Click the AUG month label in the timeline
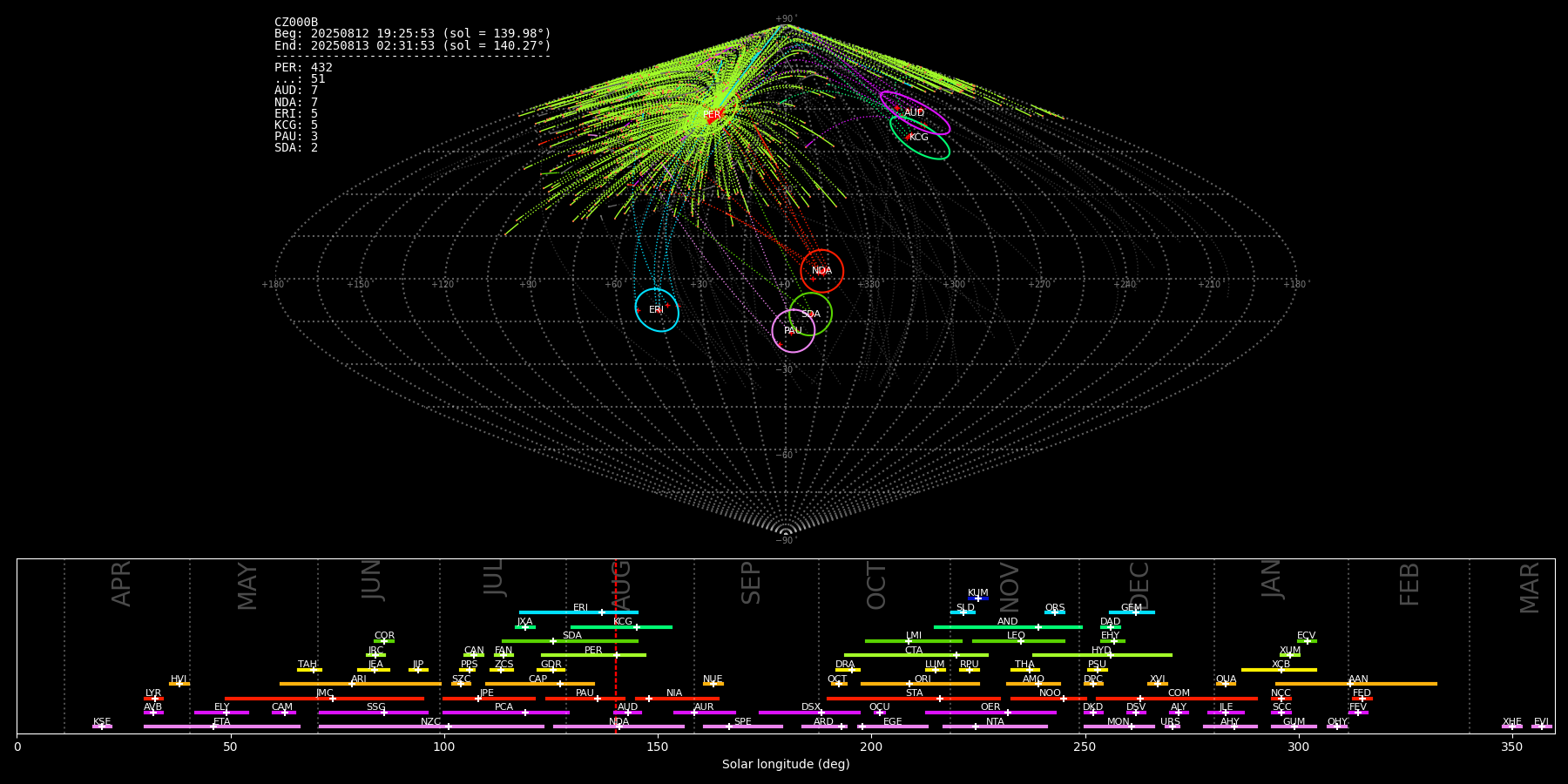 coord(621,586)
